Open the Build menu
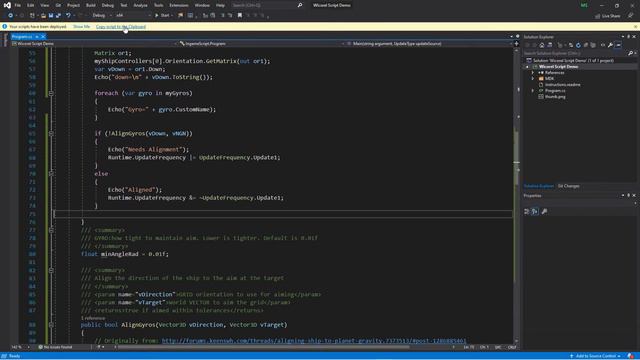This screenshot has height=360, width=640. pos(91,5)
